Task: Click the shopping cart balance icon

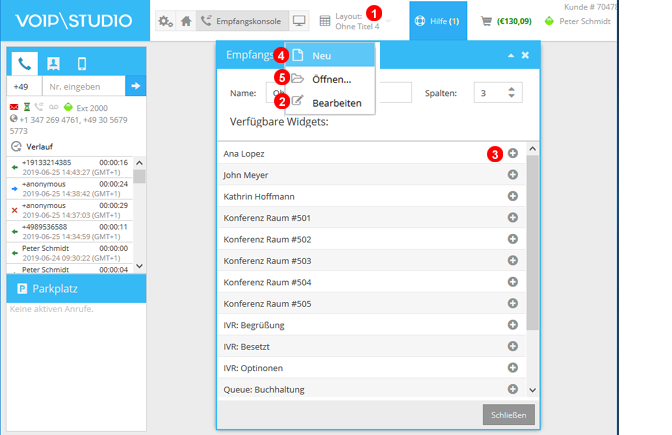Action: 487,21
